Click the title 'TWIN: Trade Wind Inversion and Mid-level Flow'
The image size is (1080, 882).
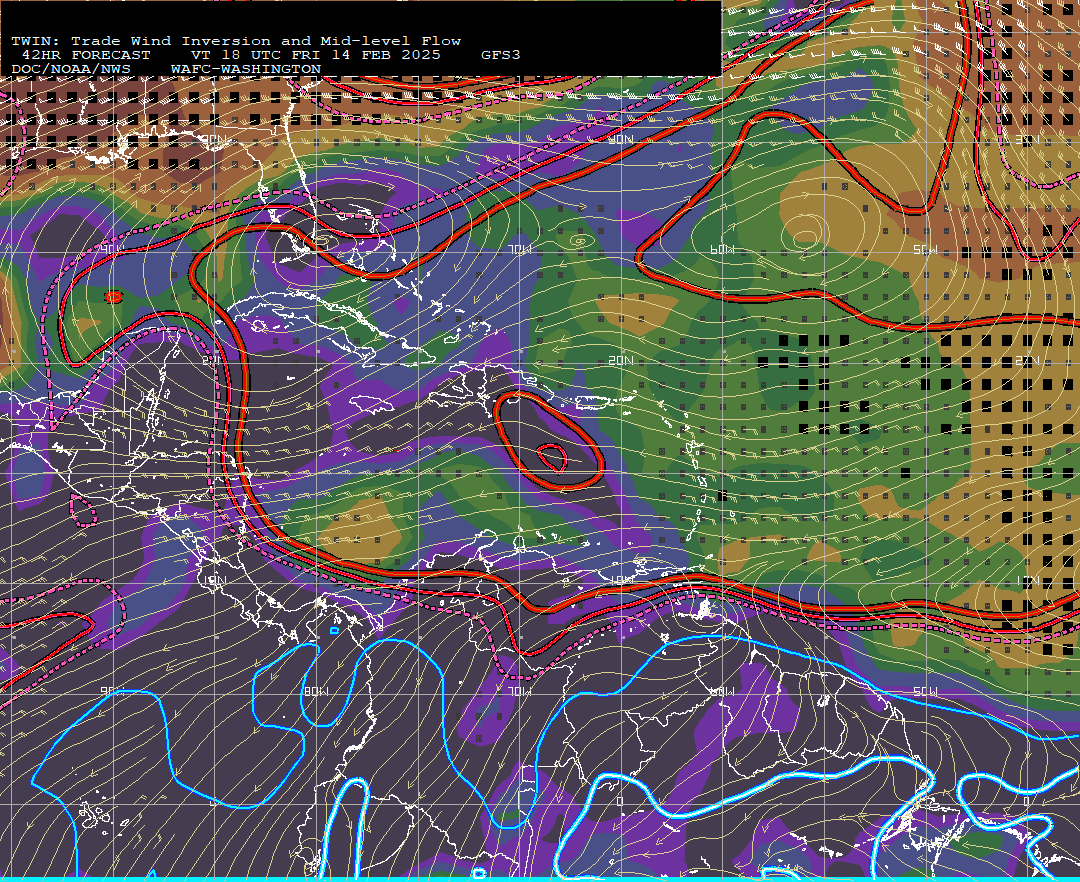pos(236,41)
